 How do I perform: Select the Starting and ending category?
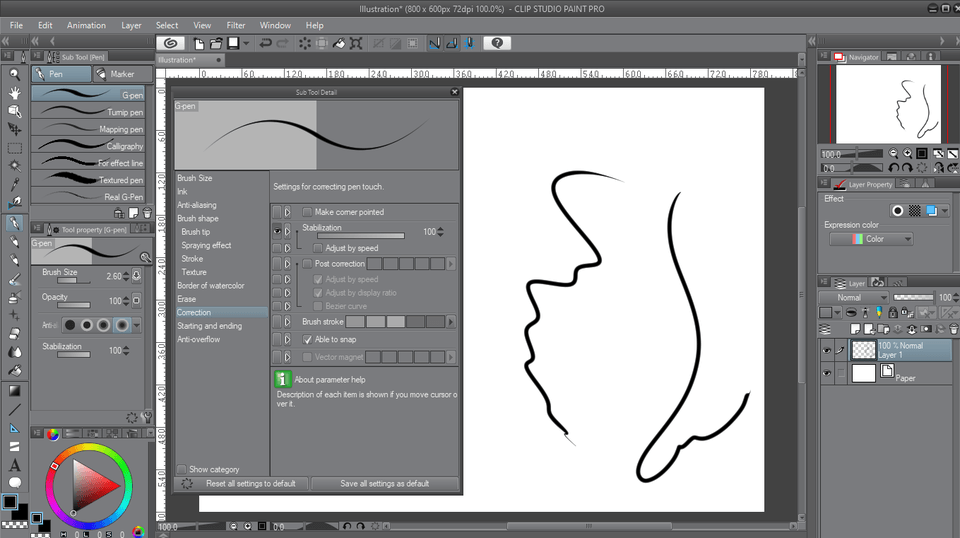209,326
